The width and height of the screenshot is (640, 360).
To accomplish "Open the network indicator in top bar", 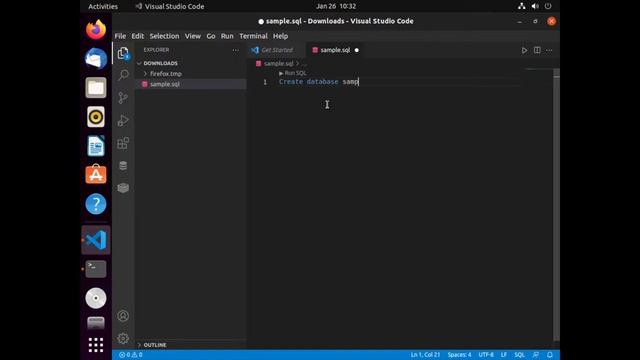I will click(522, 6).
